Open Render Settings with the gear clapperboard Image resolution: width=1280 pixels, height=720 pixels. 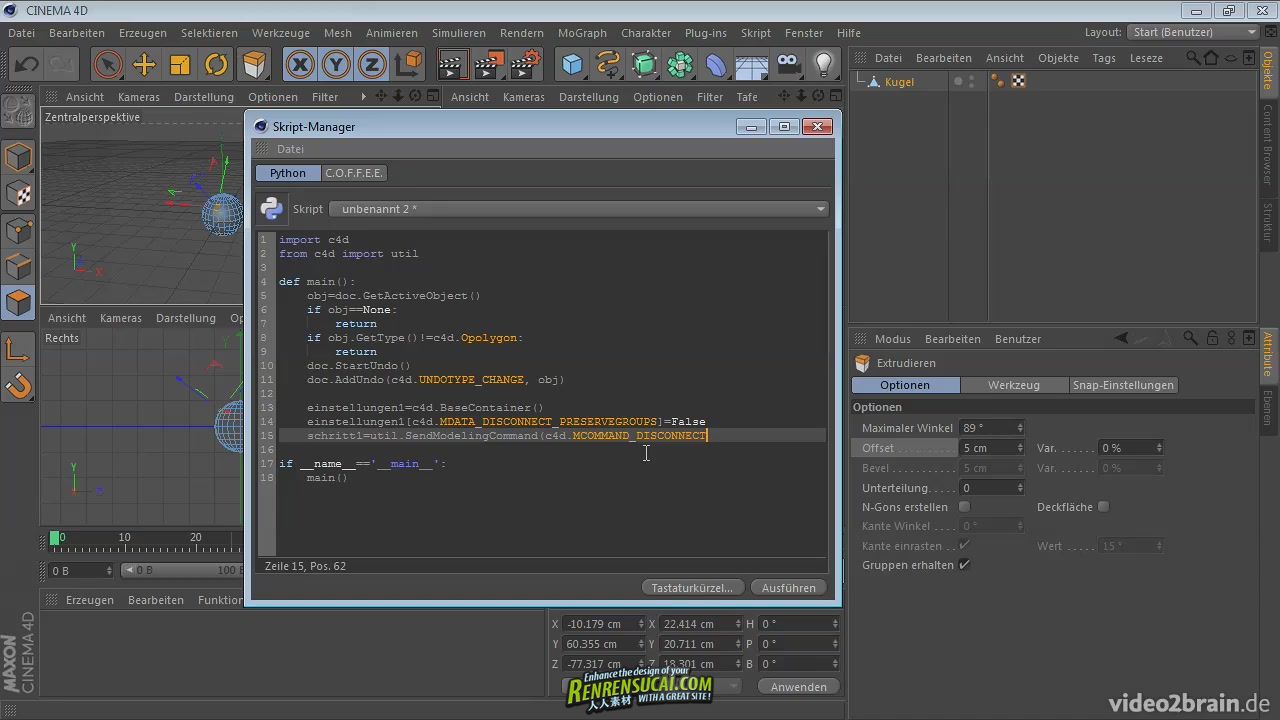point(526,65)
